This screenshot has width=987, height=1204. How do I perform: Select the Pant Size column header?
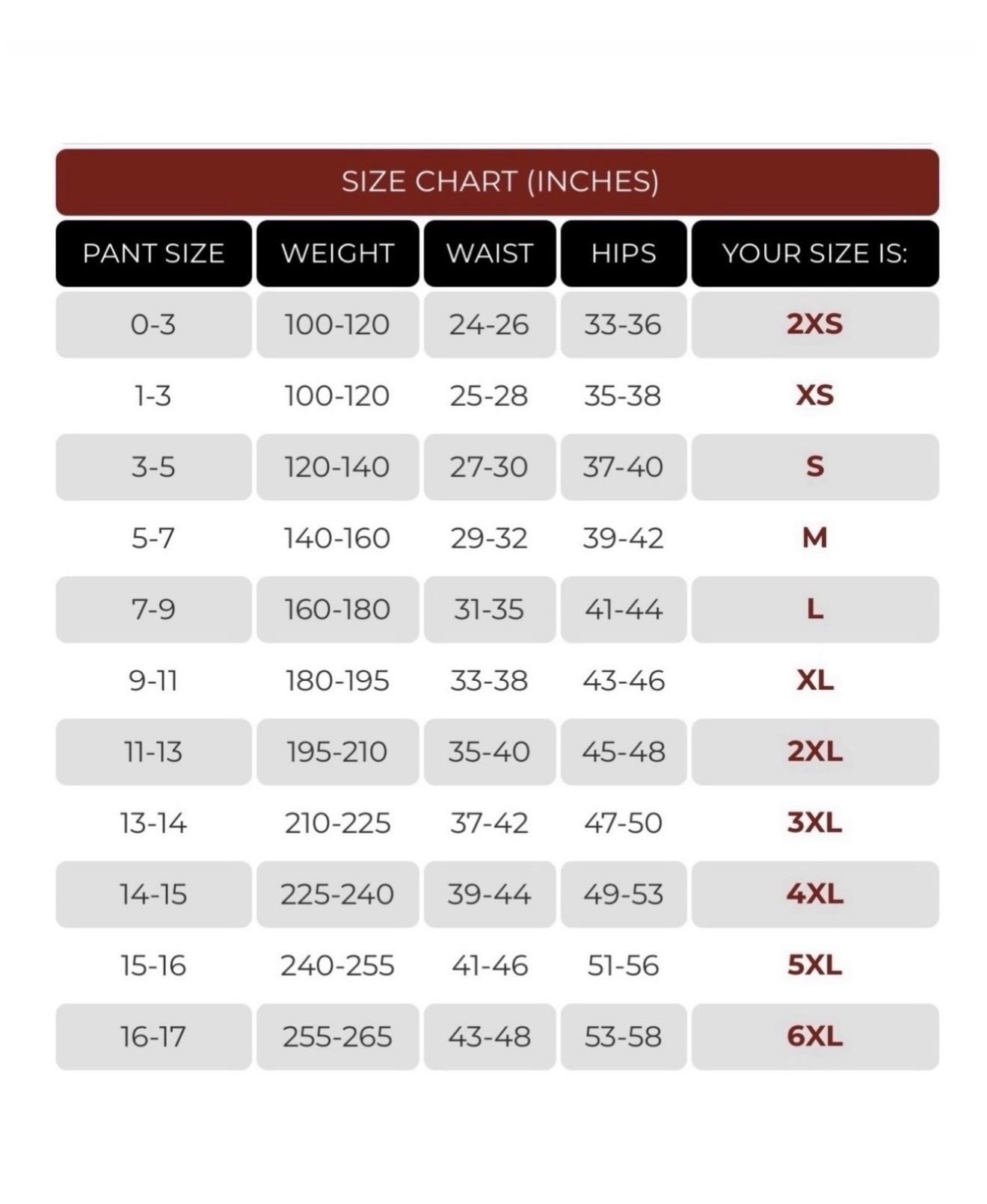pyautogui.click(x=153, y=253)
